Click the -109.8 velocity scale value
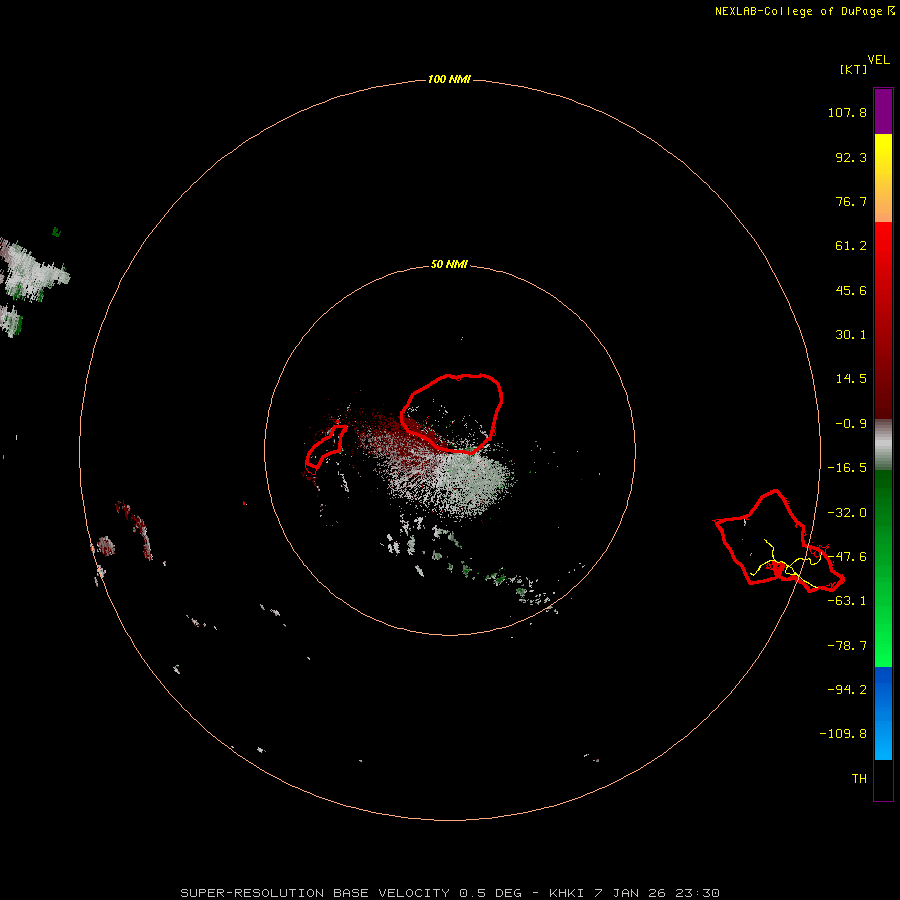 (x=844, y=734)
